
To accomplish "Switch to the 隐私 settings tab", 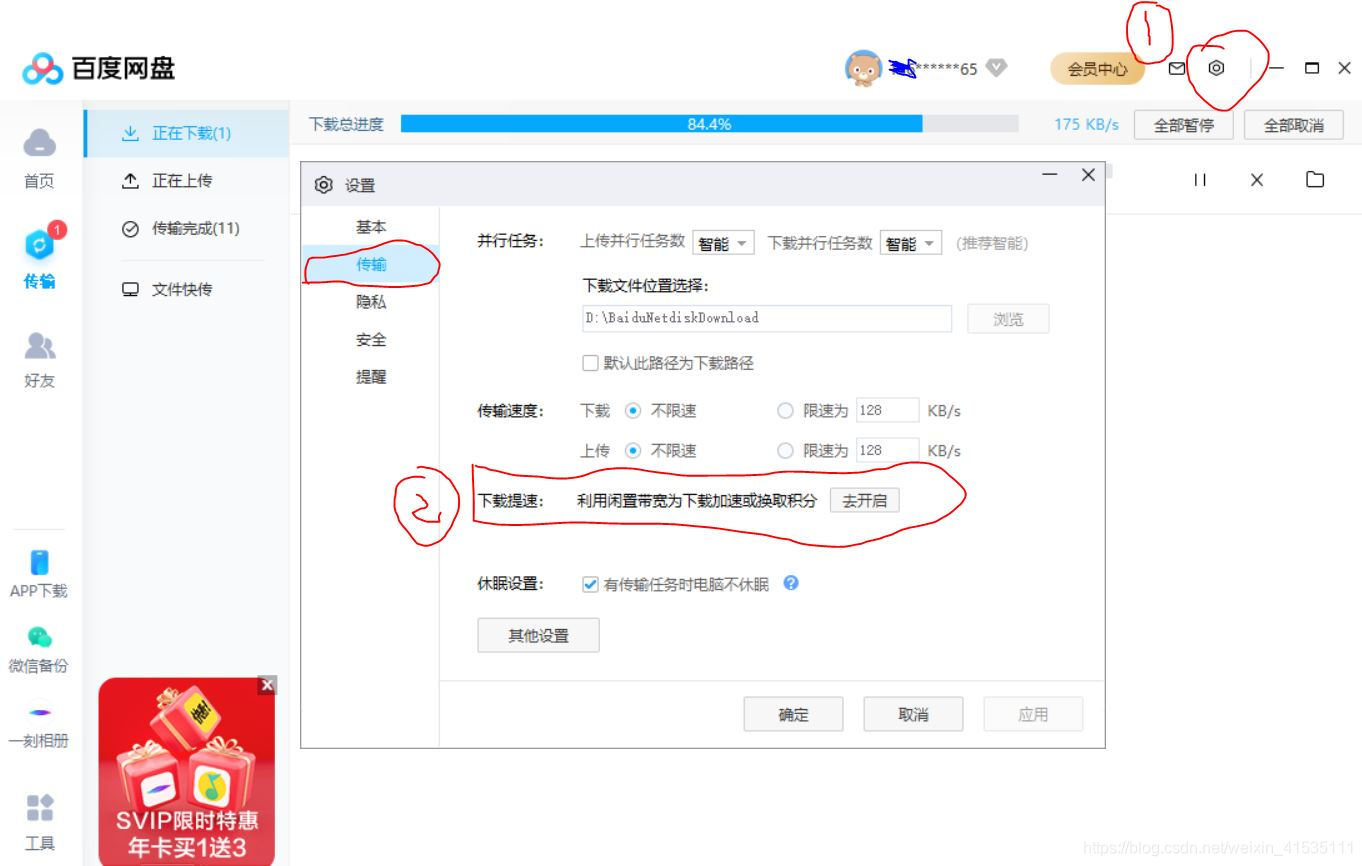I will (371, 302).
